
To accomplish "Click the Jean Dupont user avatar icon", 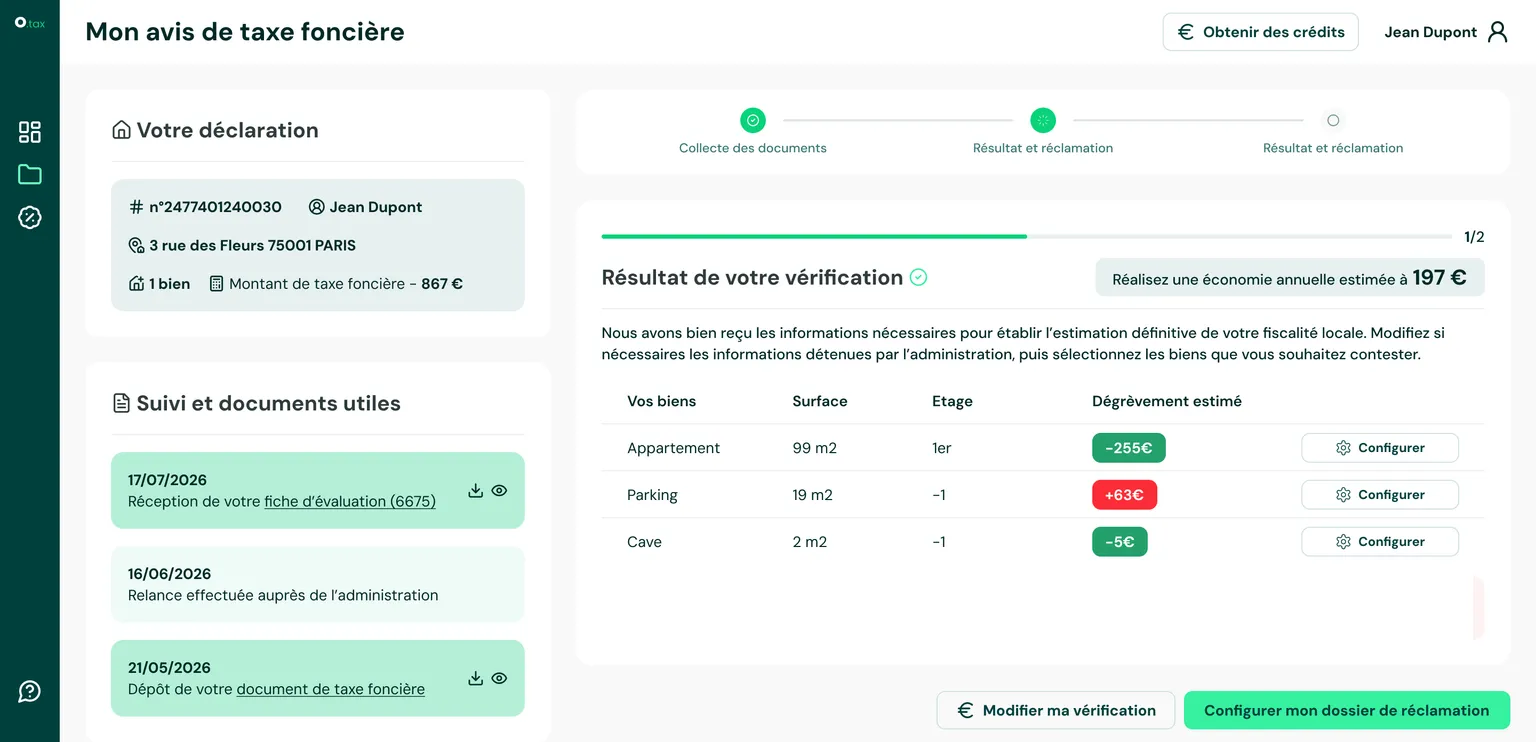I will (1497, 32).
